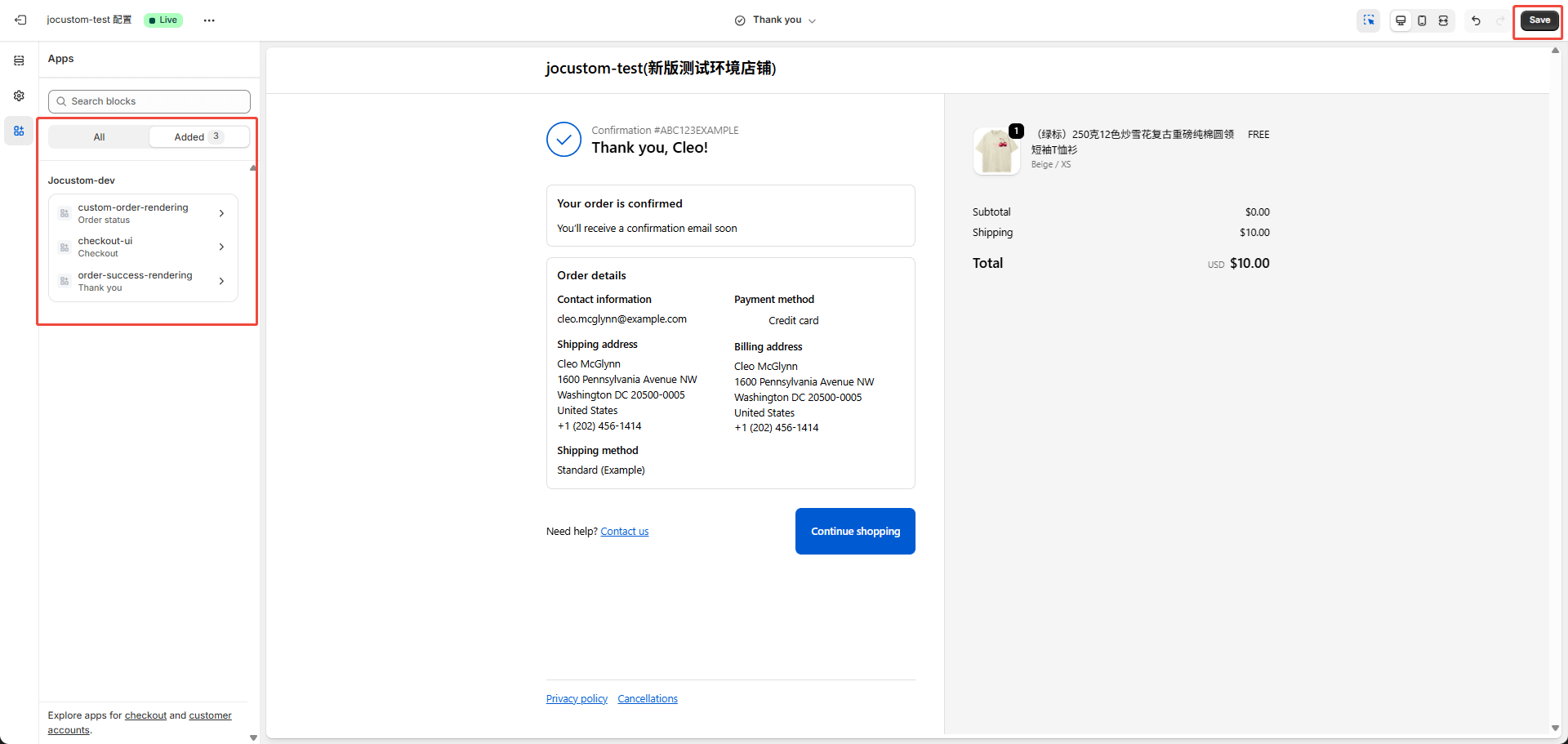Open the three-dot more actions menu
Viewport: 1568px width, 744px height.
coord(209,20)
